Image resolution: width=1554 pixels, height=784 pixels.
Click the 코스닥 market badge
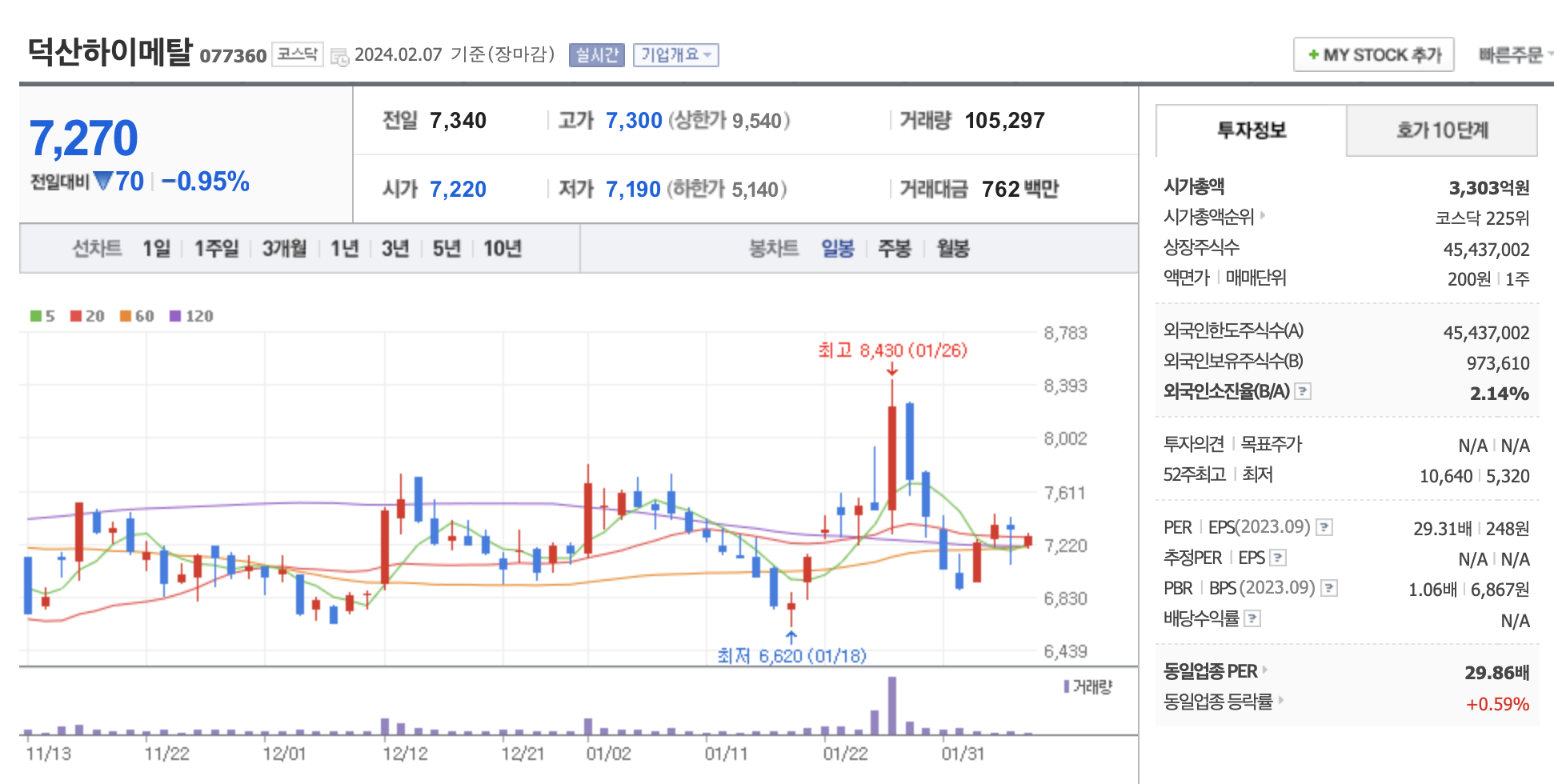[x=298, y=54]
